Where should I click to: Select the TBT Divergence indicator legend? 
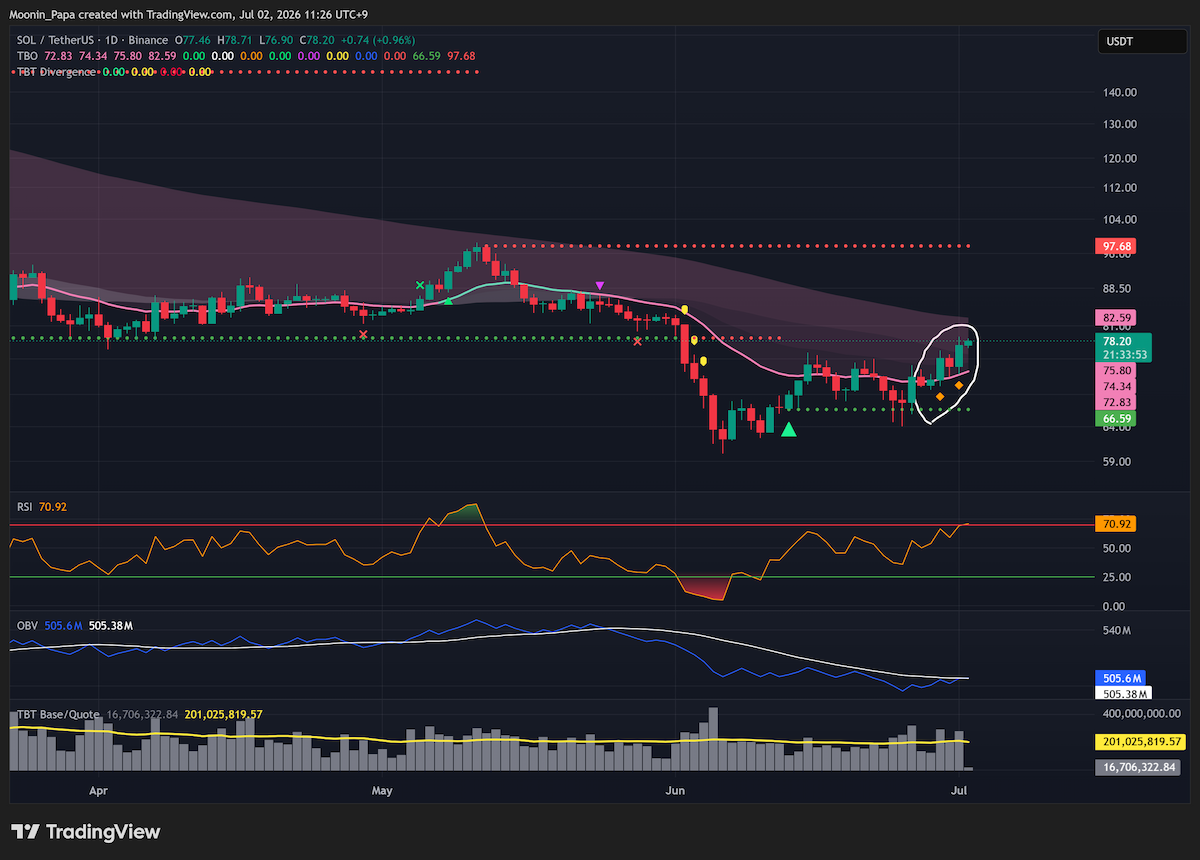tap(57, 72)
